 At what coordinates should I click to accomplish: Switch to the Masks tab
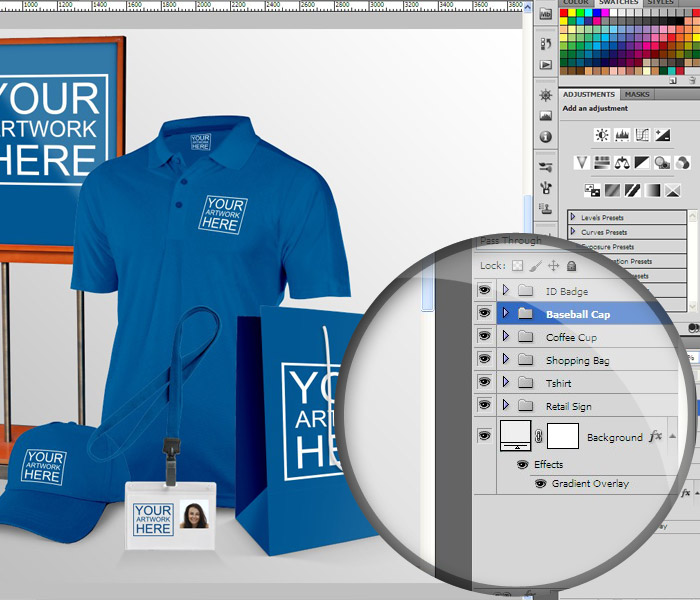coord(637,95)
